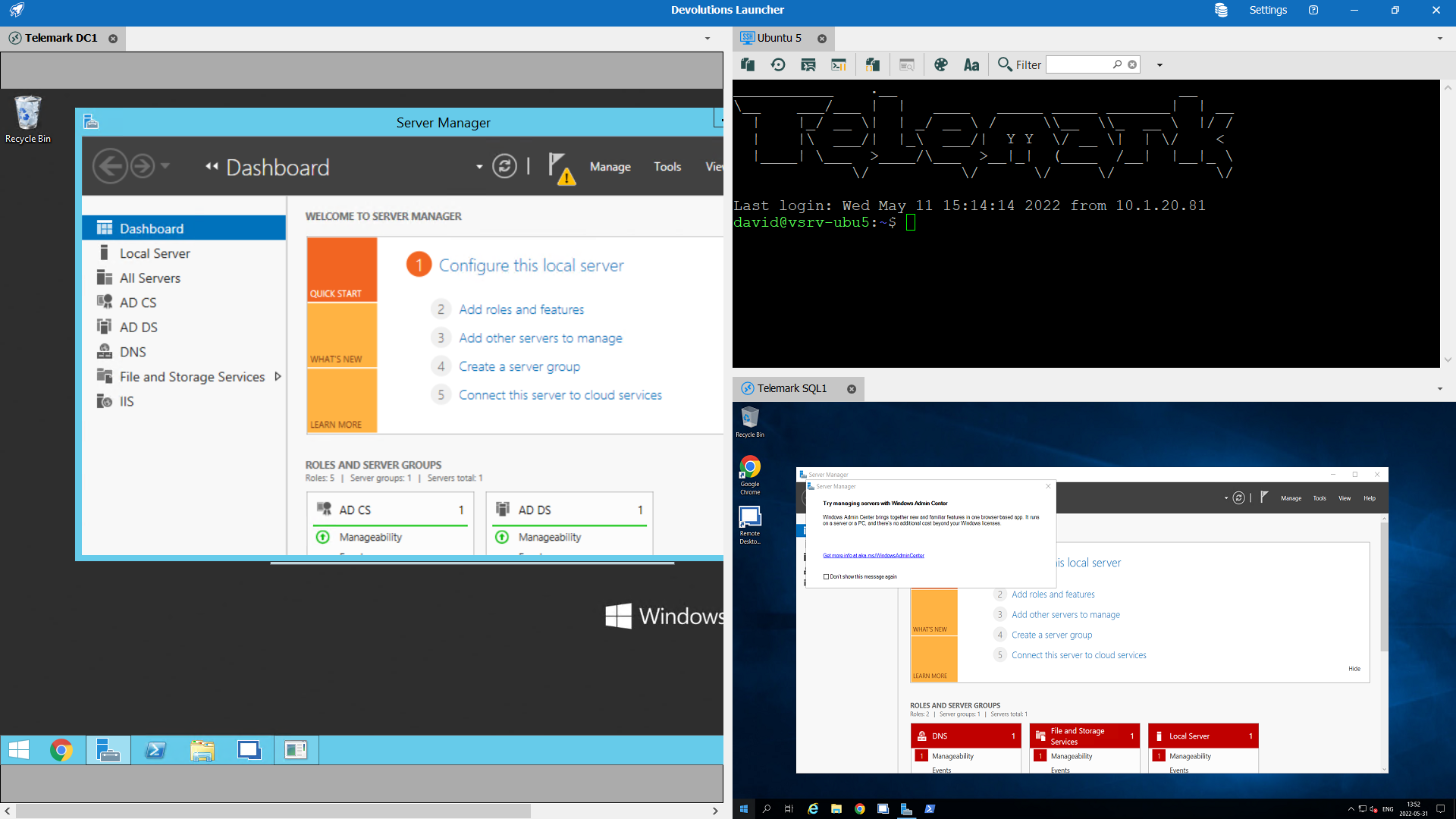Open the Telemark SQL1 tab bar dropdown arrow

[1440, 389]
